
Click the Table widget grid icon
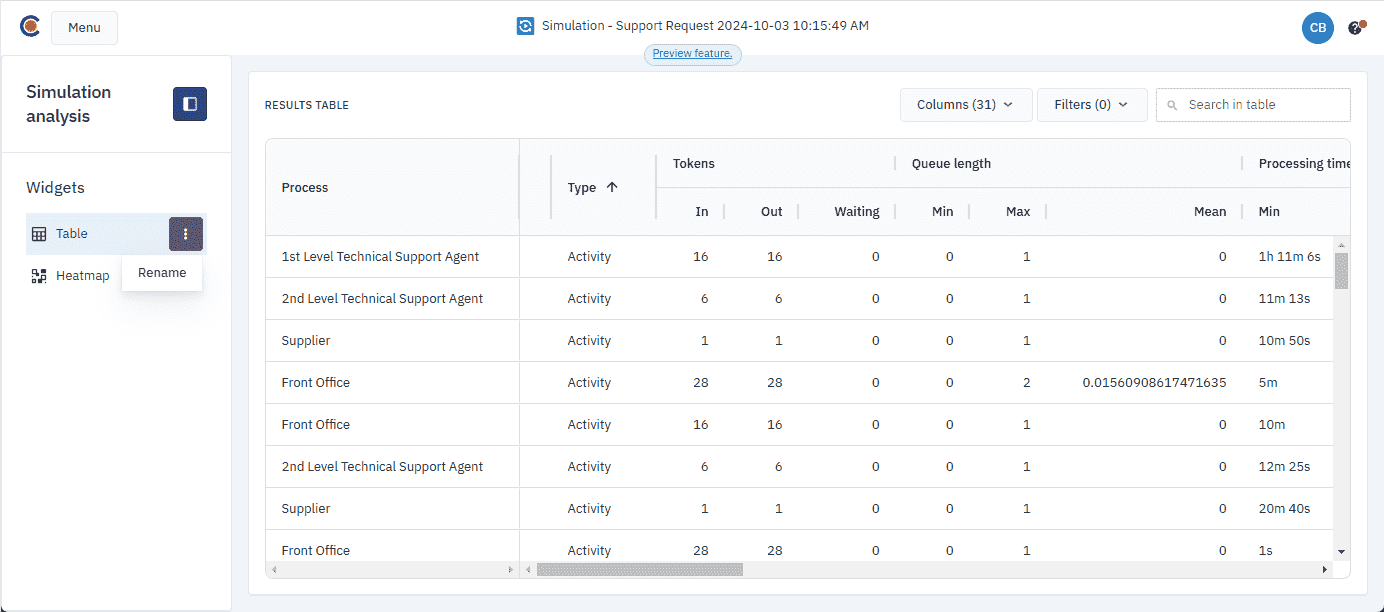pos(39,234)
